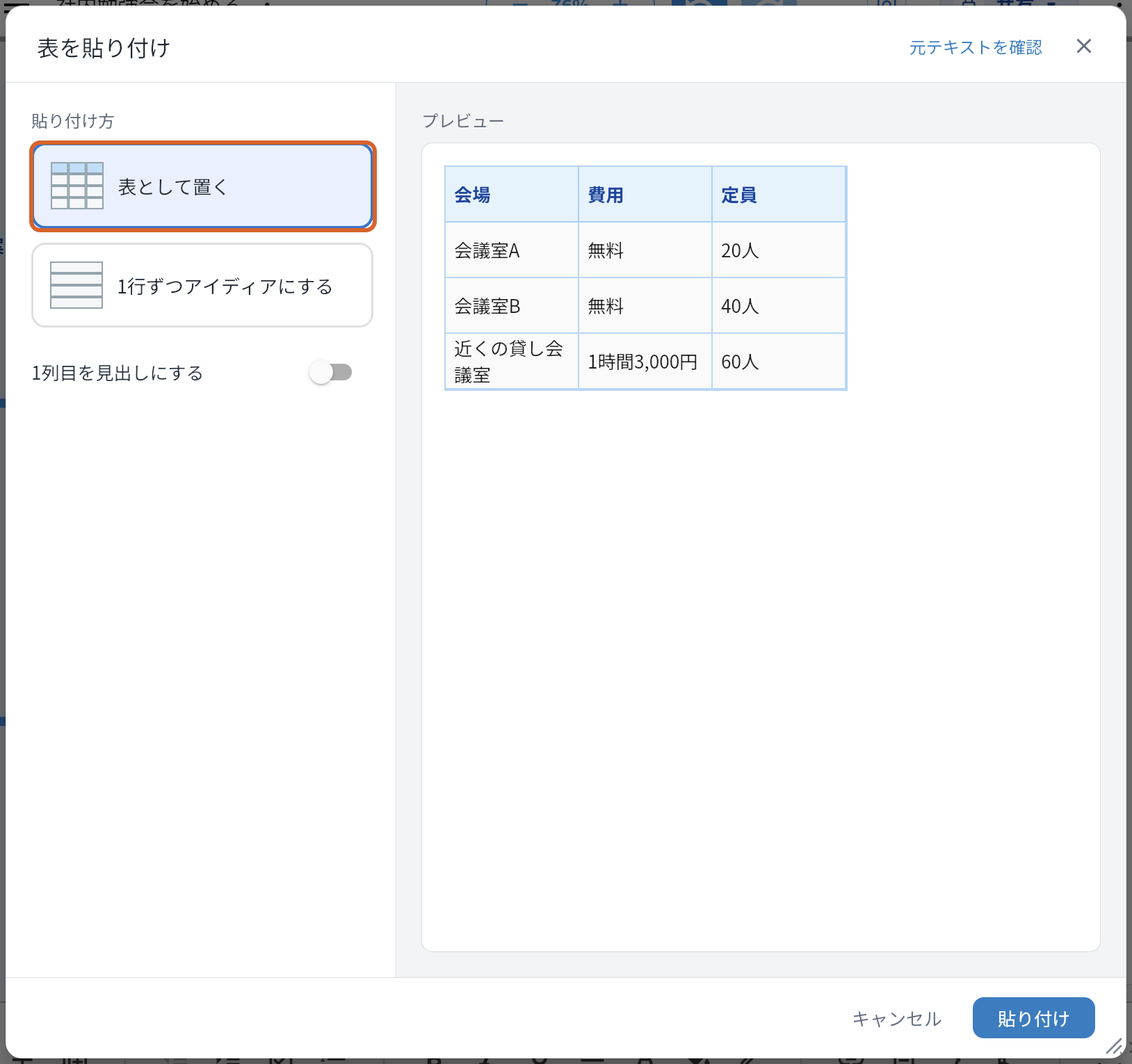The width and height of the screenshot is (1132, 1064).
Task: Click the 貼り付け button
Action: point(1033,1018)
